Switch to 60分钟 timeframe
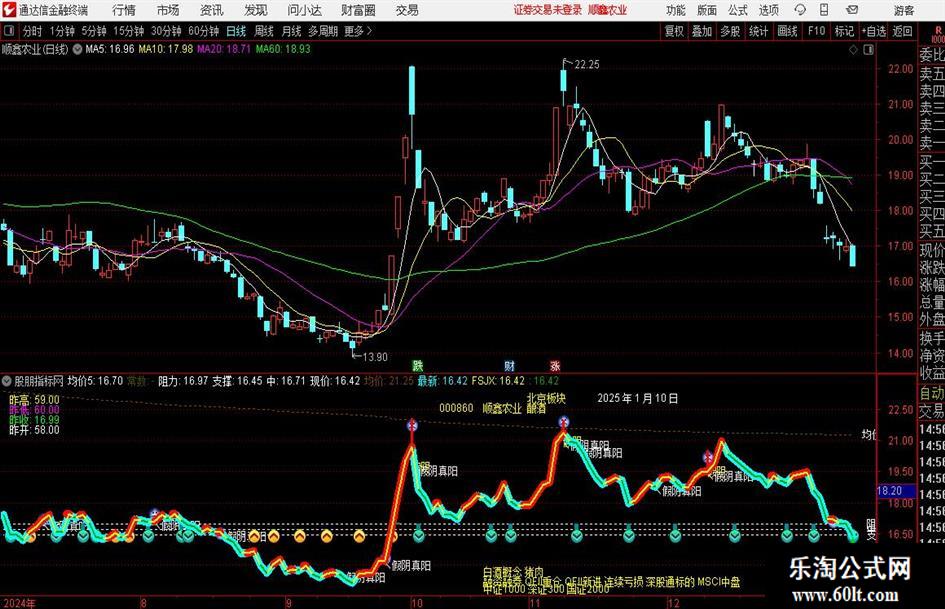The image size is (945, 609). click(204, 31)
